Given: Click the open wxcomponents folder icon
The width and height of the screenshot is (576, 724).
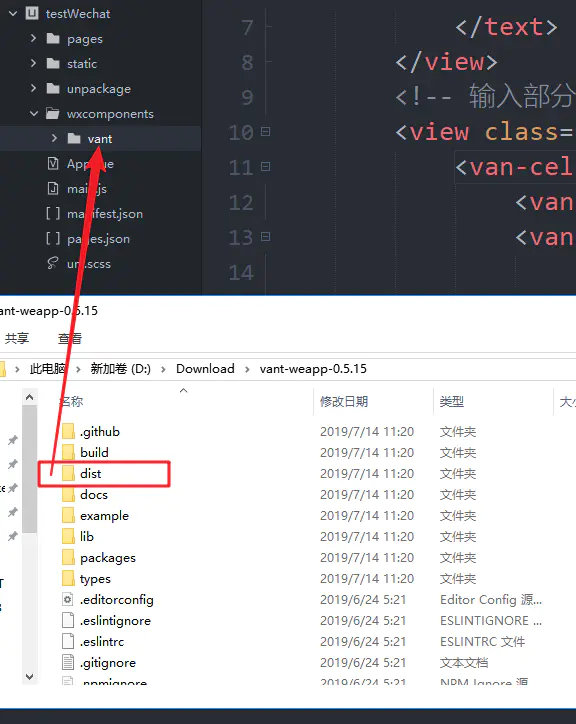Looking at the screenshot, I should click(x=53, y=113).
